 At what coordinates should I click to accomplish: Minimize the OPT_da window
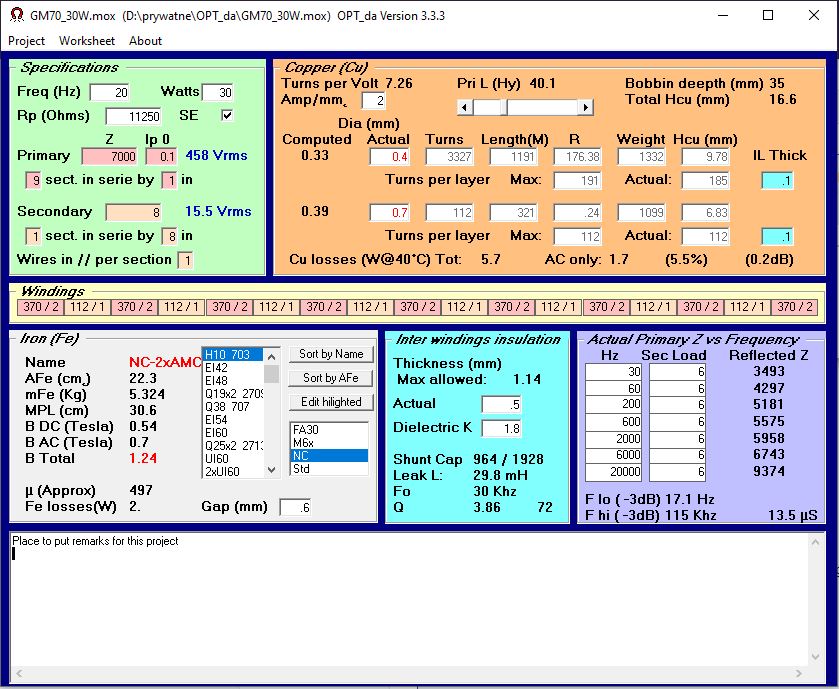[723, 15]
